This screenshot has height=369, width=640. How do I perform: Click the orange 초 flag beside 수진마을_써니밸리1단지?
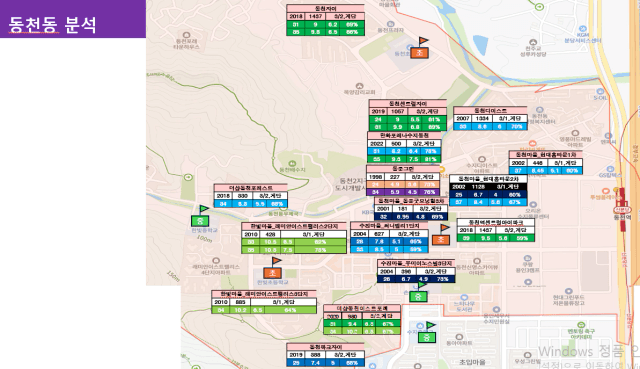point(441,240)
